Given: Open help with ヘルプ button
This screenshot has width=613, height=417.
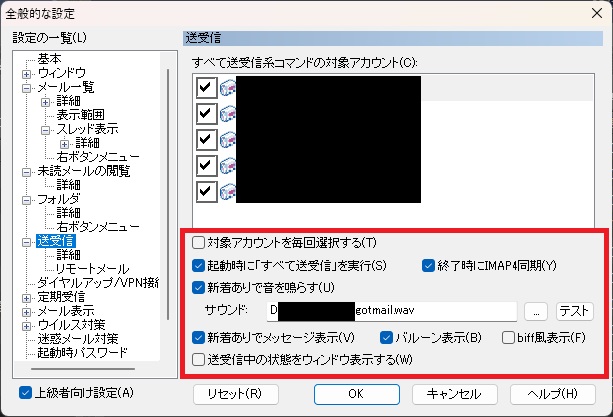Looking at the screenshot, I should coord(553,394).
